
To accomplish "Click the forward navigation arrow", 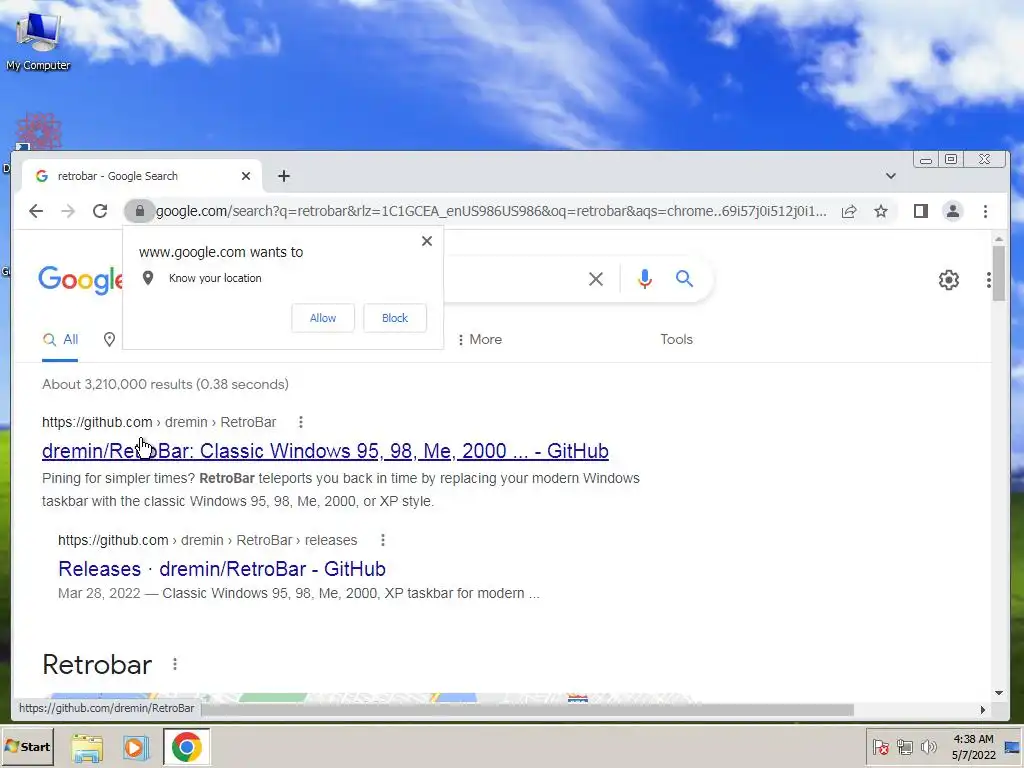I will tap(68, 211).
